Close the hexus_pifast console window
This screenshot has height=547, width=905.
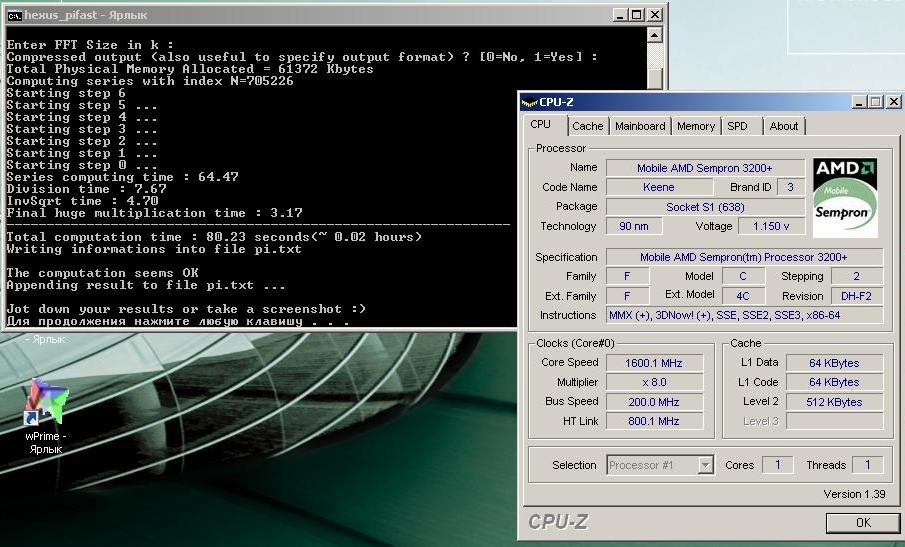(x=655, y=15)
